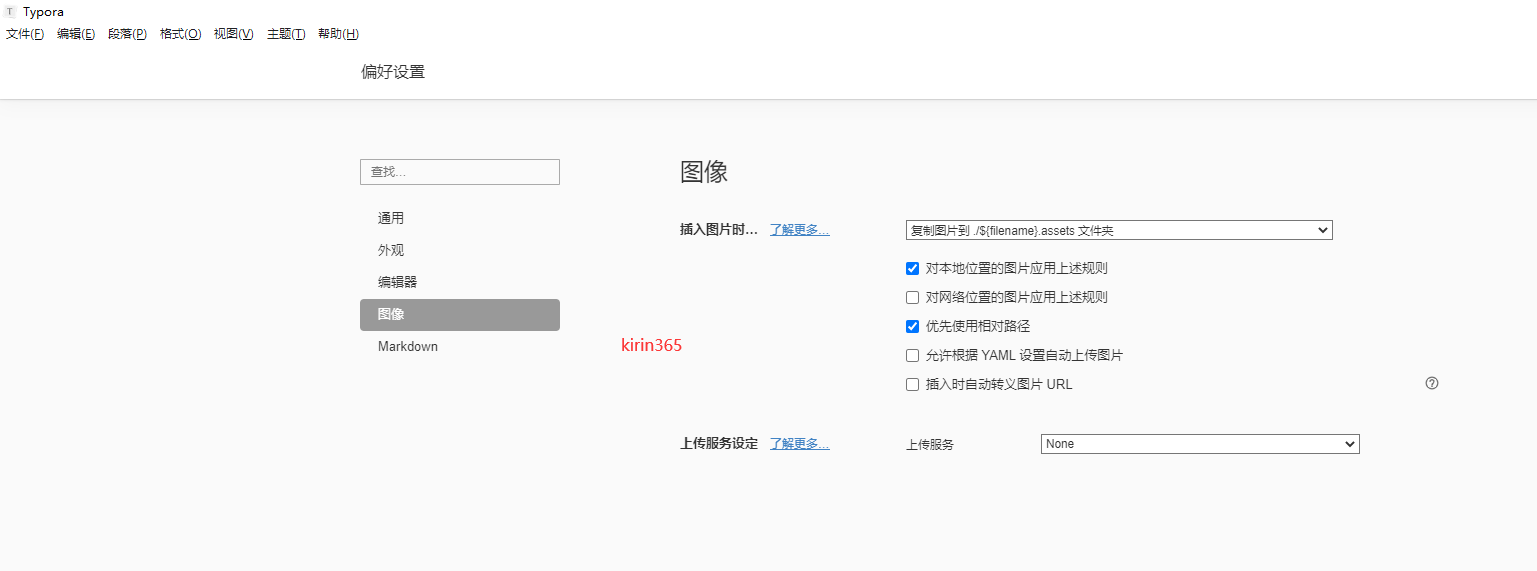Check 插入时自动转义图片 URL option
This screenshot has width=1537, height=571.
pyautogui.click(x=912, y=384)
